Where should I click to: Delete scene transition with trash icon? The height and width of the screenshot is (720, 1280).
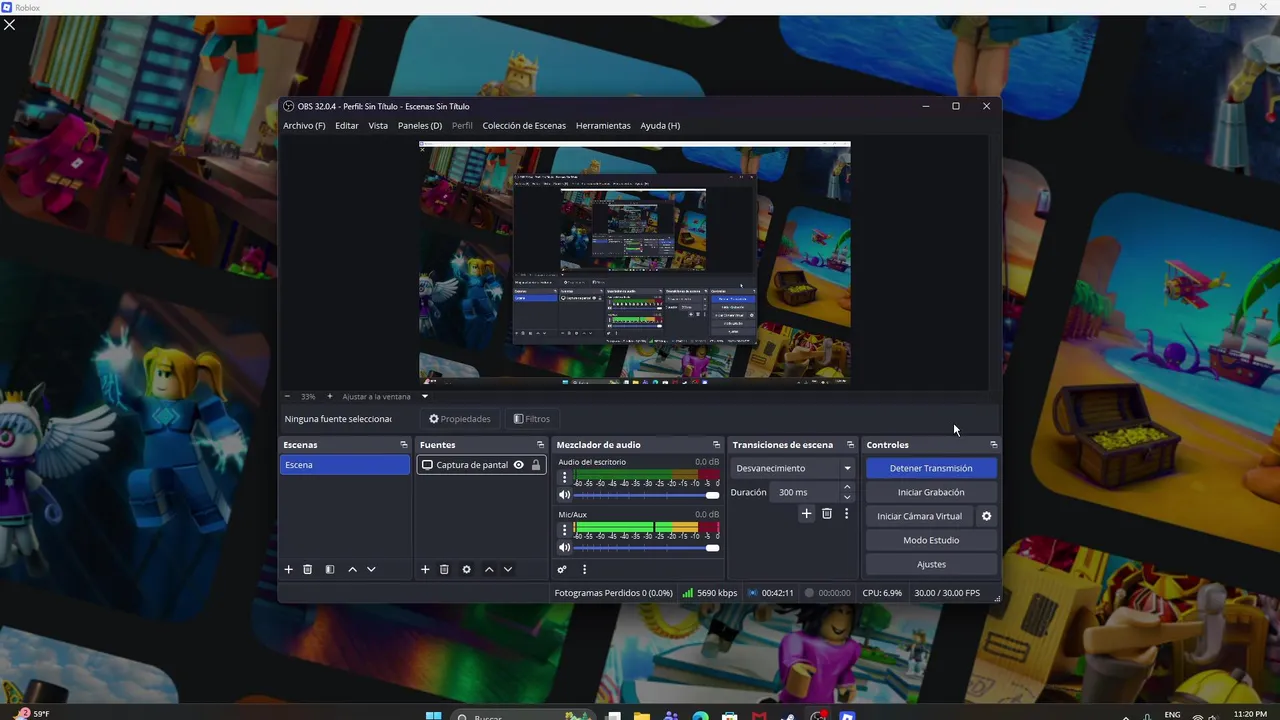pyautogui.click(x=827, y=513)
